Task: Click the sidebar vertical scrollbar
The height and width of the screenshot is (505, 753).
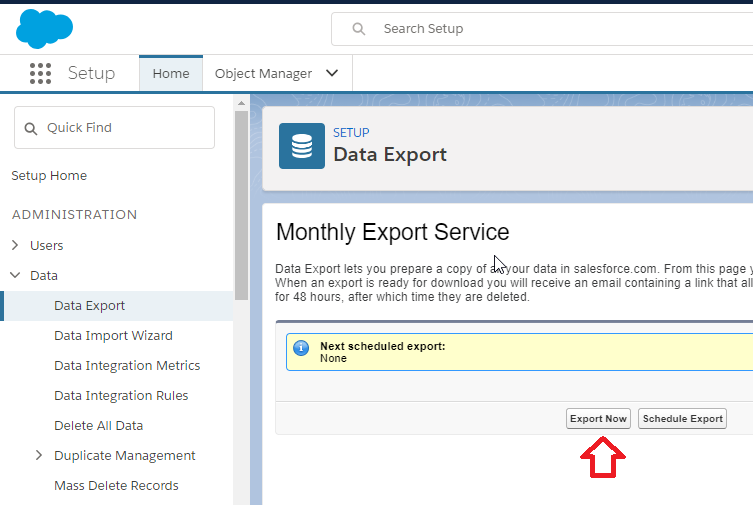Action: pos(241,200)
